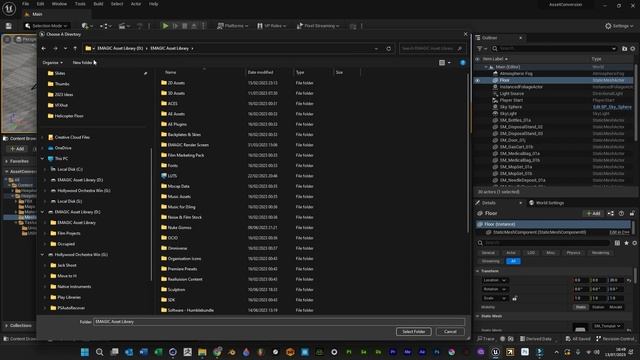Sort the list by Date modified
Image resolution: width=640 pixels, height=360 pixels.
point(260,72)
